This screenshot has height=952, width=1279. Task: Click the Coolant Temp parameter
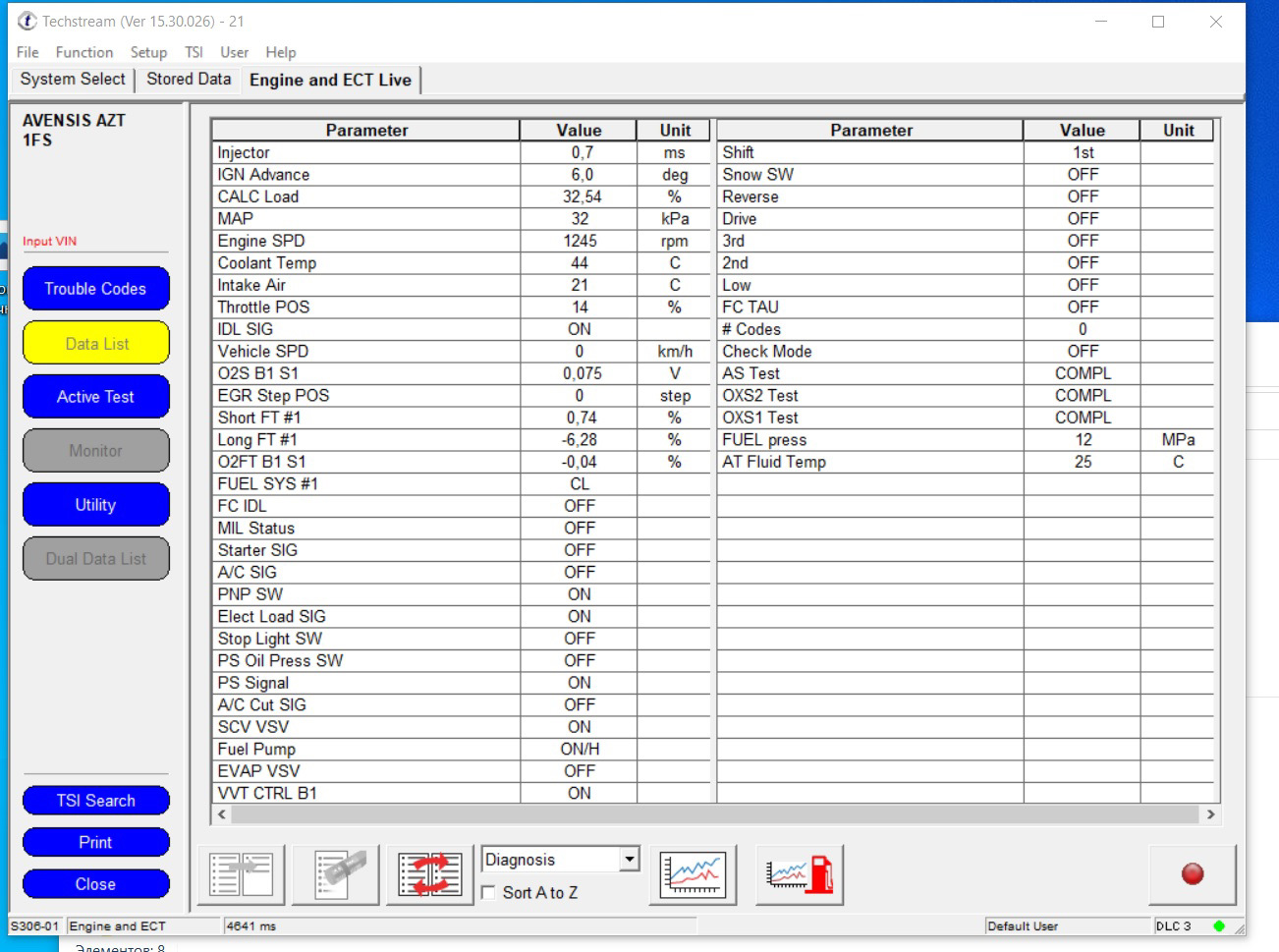pyautogui.click(x=267, y=263)
